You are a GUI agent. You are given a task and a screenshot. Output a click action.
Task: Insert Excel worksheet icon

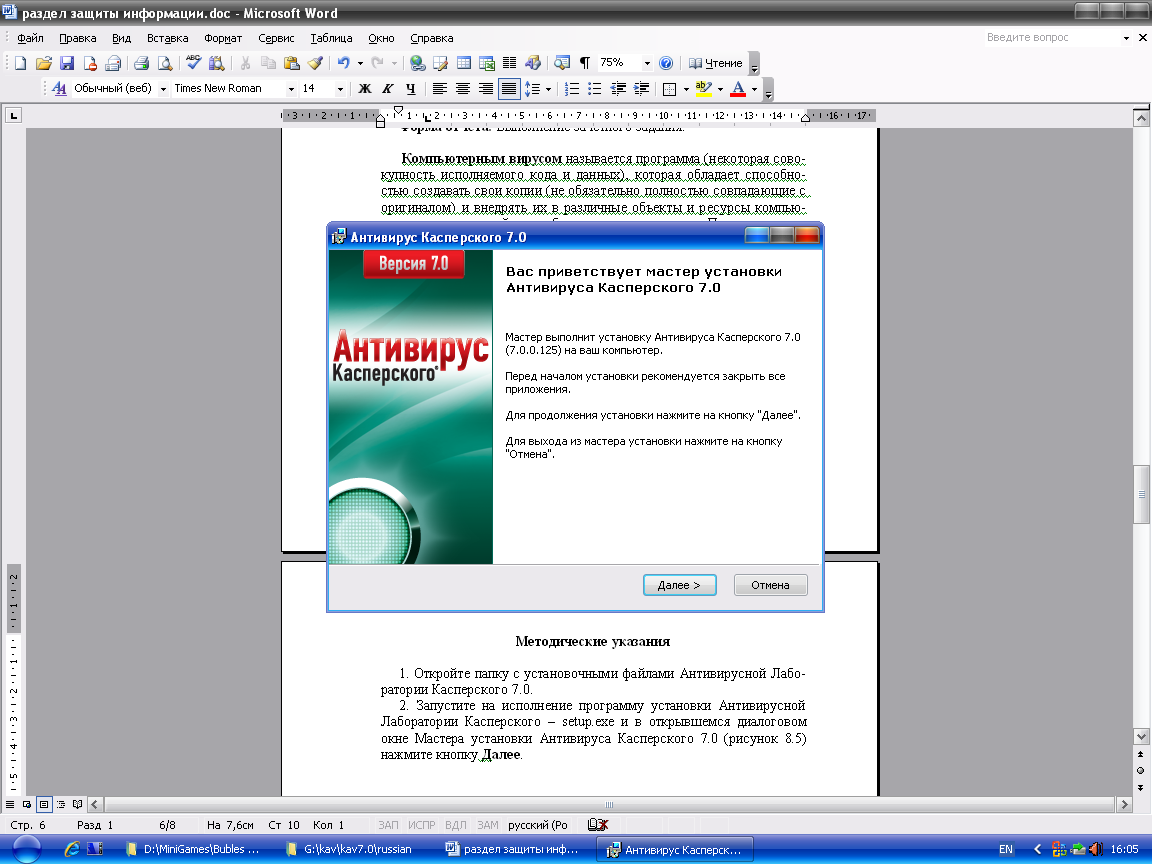(x=486, y=63)
